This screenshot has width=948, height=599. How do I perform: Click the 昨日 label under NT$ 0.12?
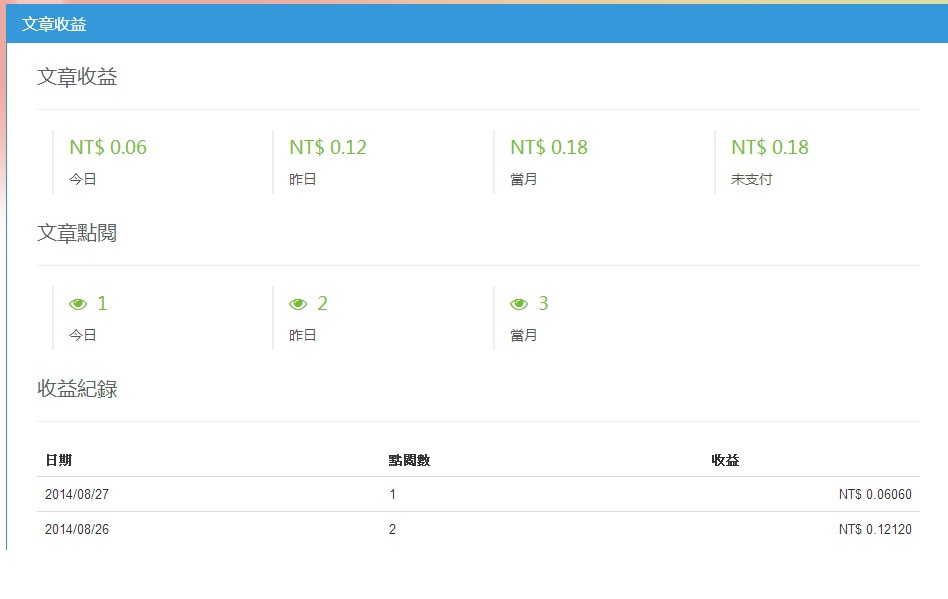click(x=303, y=180)
